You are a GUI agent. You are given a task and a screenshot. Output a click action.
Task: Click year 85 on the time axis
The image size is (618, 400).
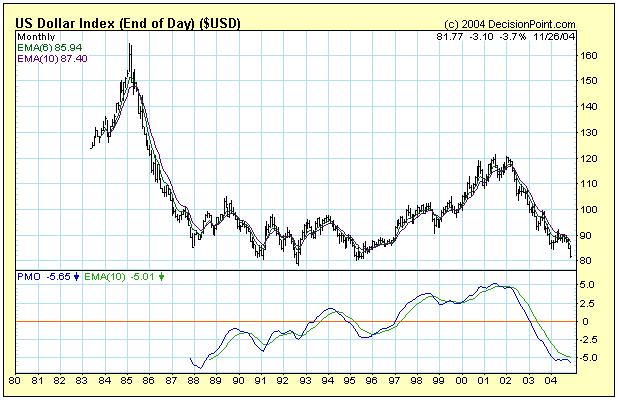[127, 381]
